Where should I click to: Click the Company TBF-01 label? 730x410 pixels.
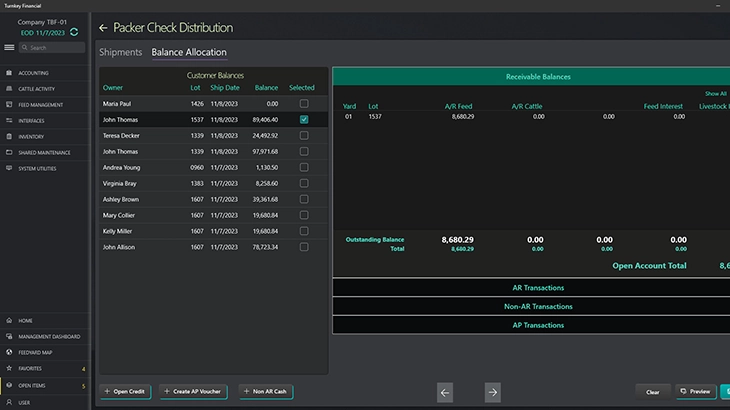point(42,22)
